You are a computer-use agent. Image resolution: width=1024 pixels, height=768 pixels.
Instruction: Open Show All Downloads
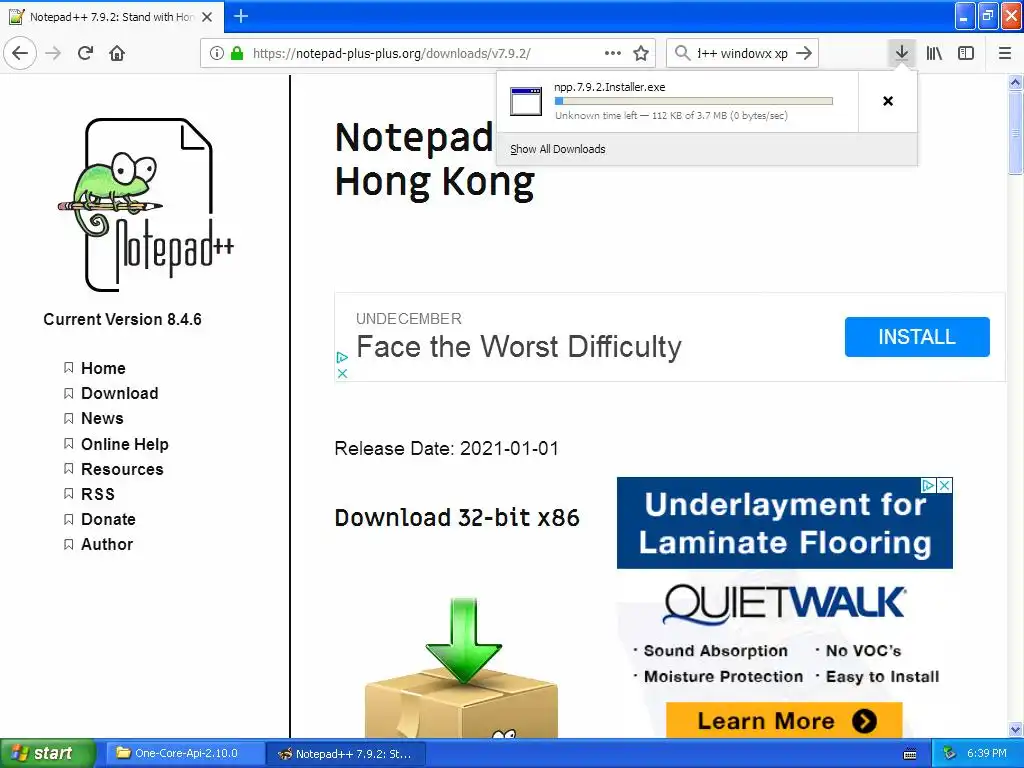tap(558, 149)
